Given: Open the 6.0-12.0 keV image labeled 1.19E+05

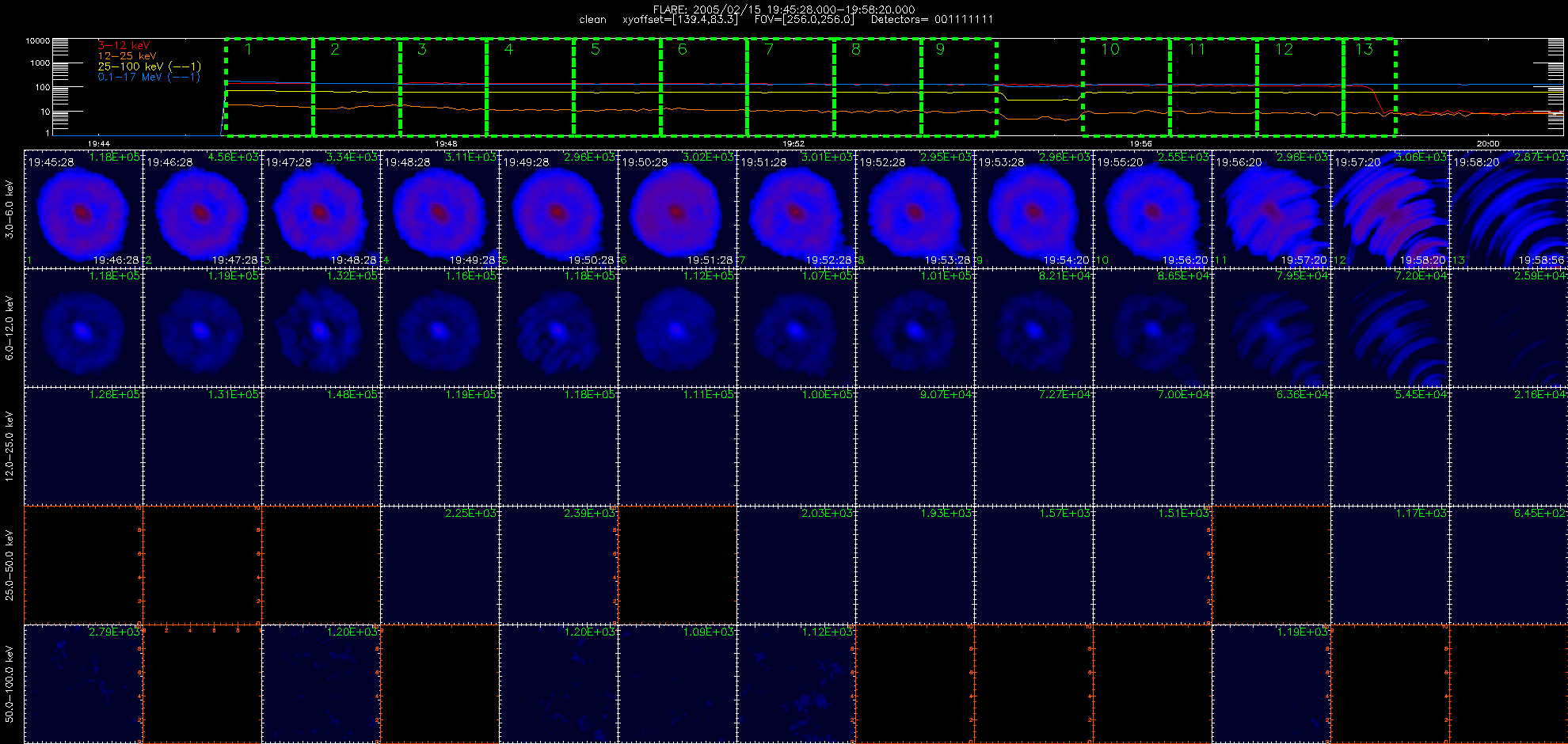Looking at the screenshot, I should (x=202, y=328).
